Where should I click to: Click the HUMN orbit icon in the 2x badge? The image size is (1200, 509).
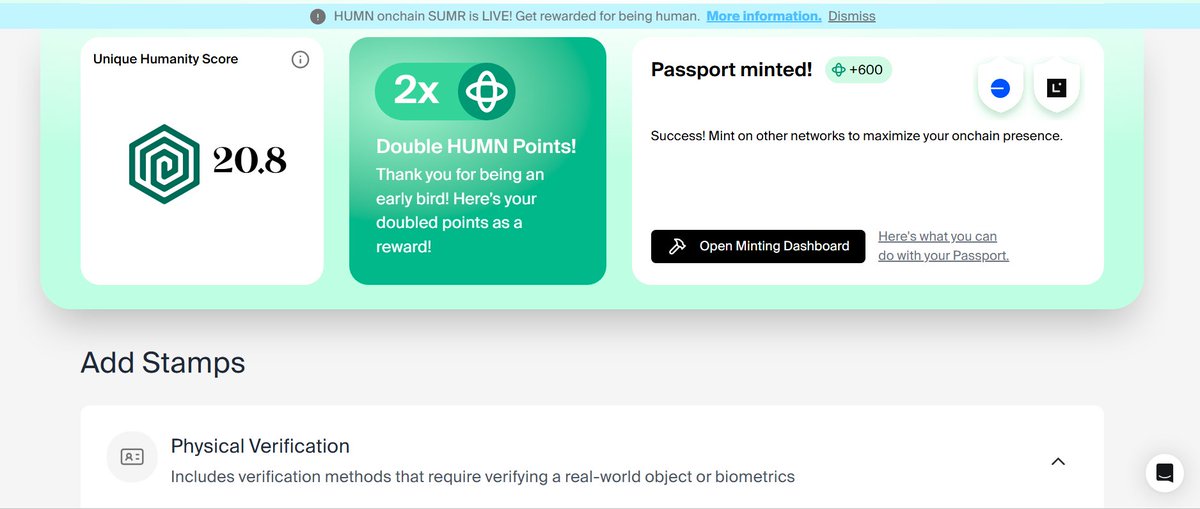point(487,92)
